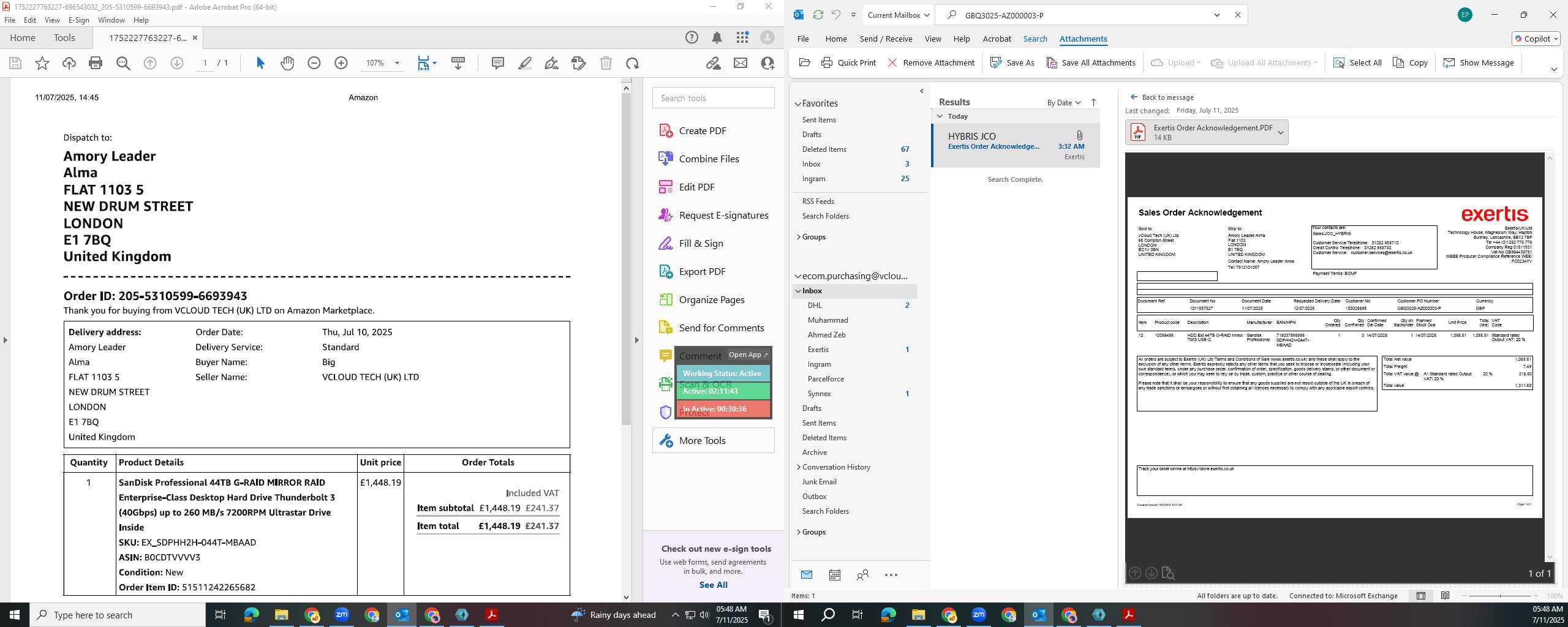Clear the Outlook search box

pos(1237,15)
